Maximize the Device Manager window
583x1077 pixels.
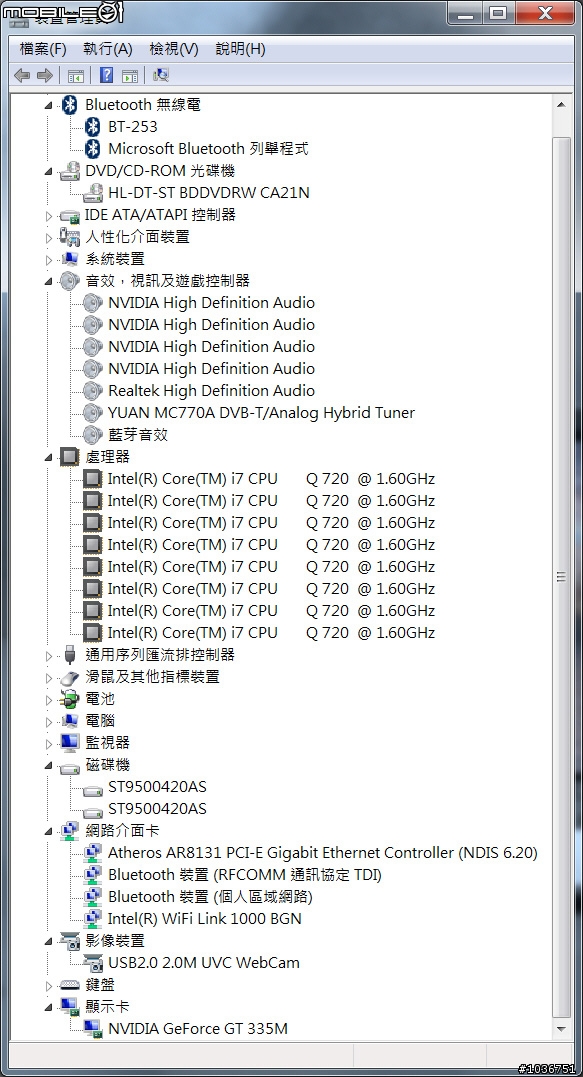[x=499, y=12]
